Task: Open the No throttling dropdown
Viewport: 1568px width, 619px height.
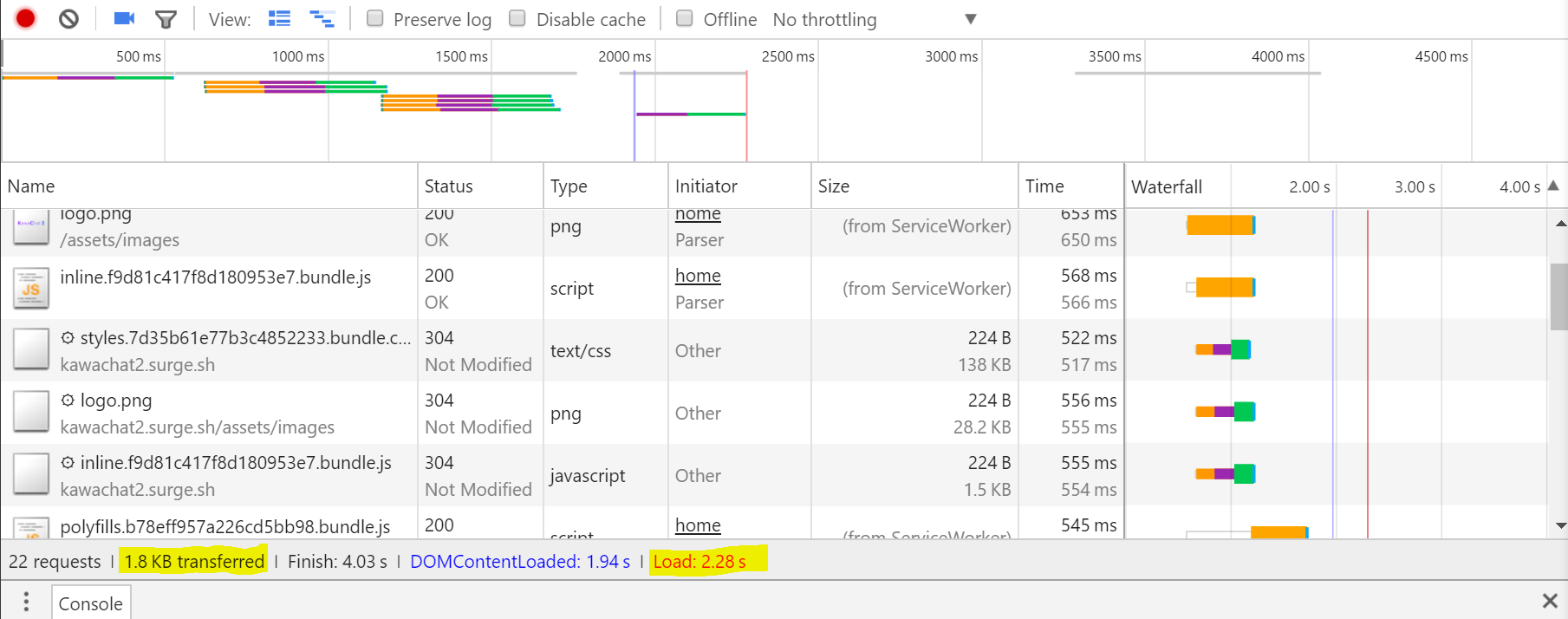Action: [x=875, y=19]
